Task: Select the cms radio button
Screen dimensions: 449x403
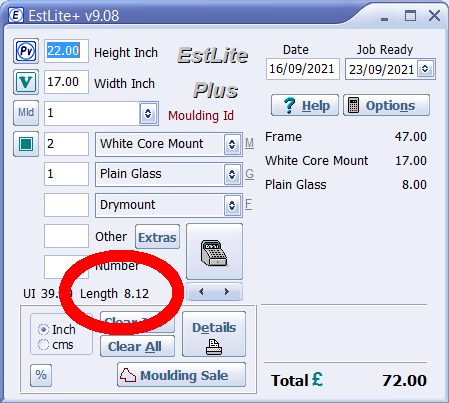Action: point(43,344)
